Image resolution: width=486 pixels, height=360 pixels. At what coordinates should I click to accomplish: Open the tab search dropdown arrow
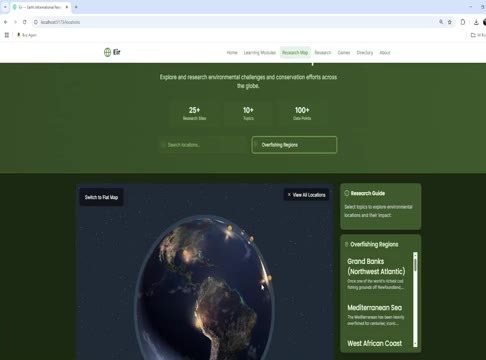coord(5,7)
